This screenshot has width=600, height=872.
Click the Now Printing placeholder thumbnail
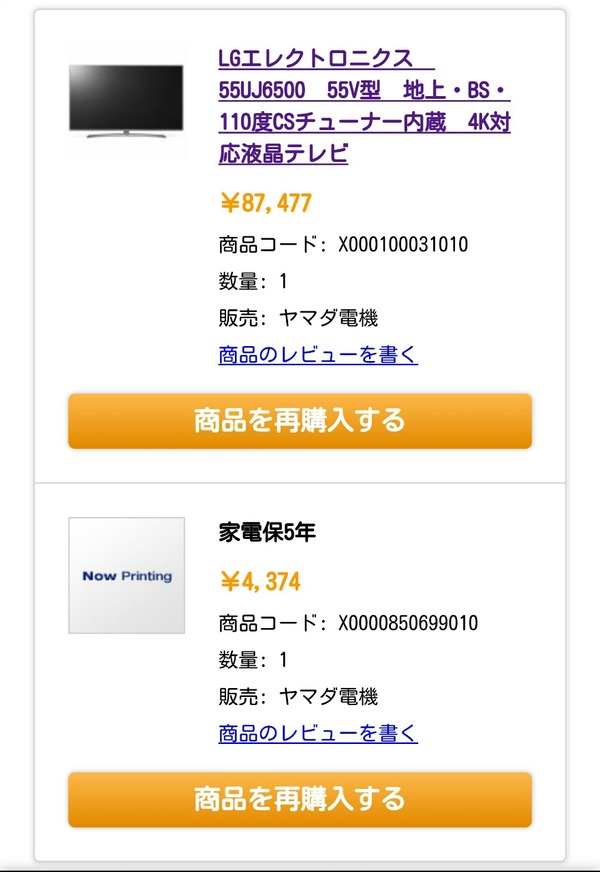point(126,576)
